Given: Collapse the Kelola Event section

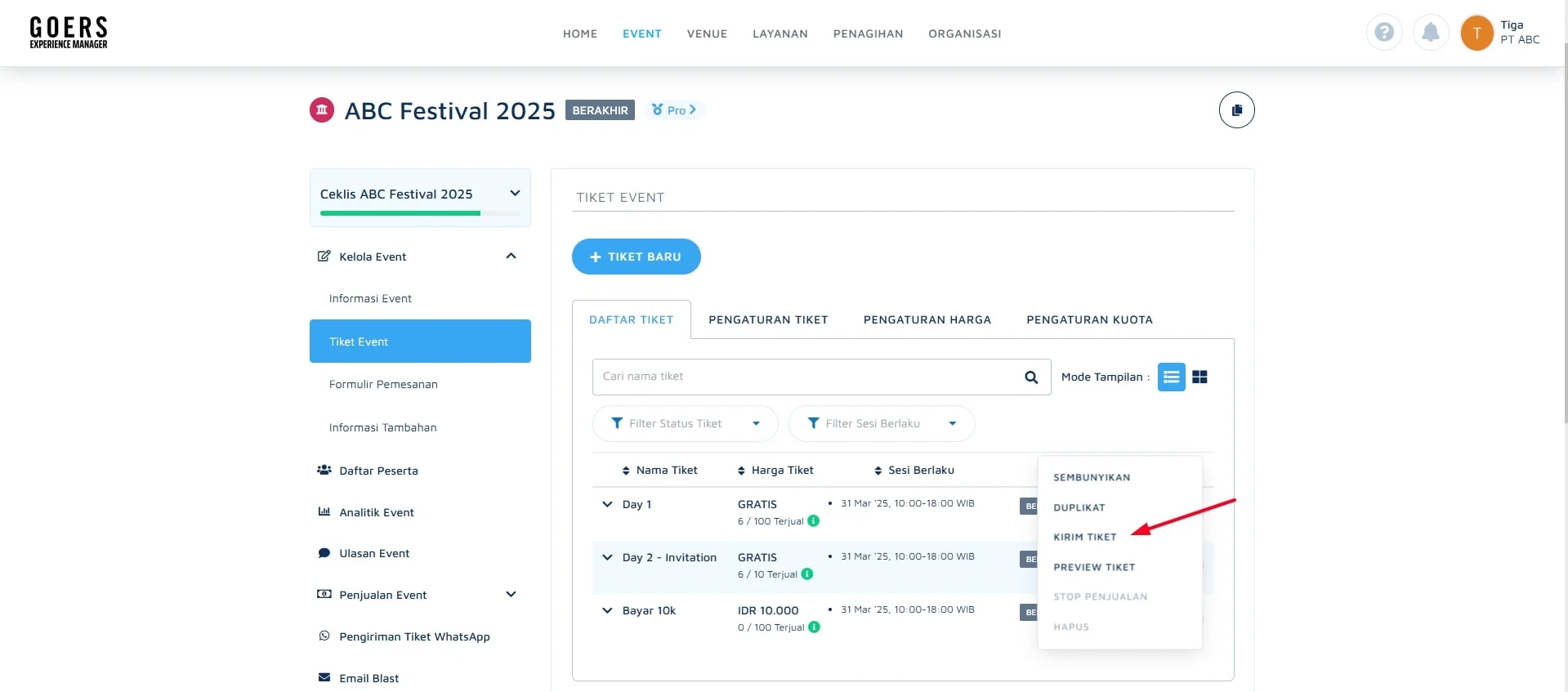Looking at the screenshot, I should pyautogui.click(x=511, y=256).
